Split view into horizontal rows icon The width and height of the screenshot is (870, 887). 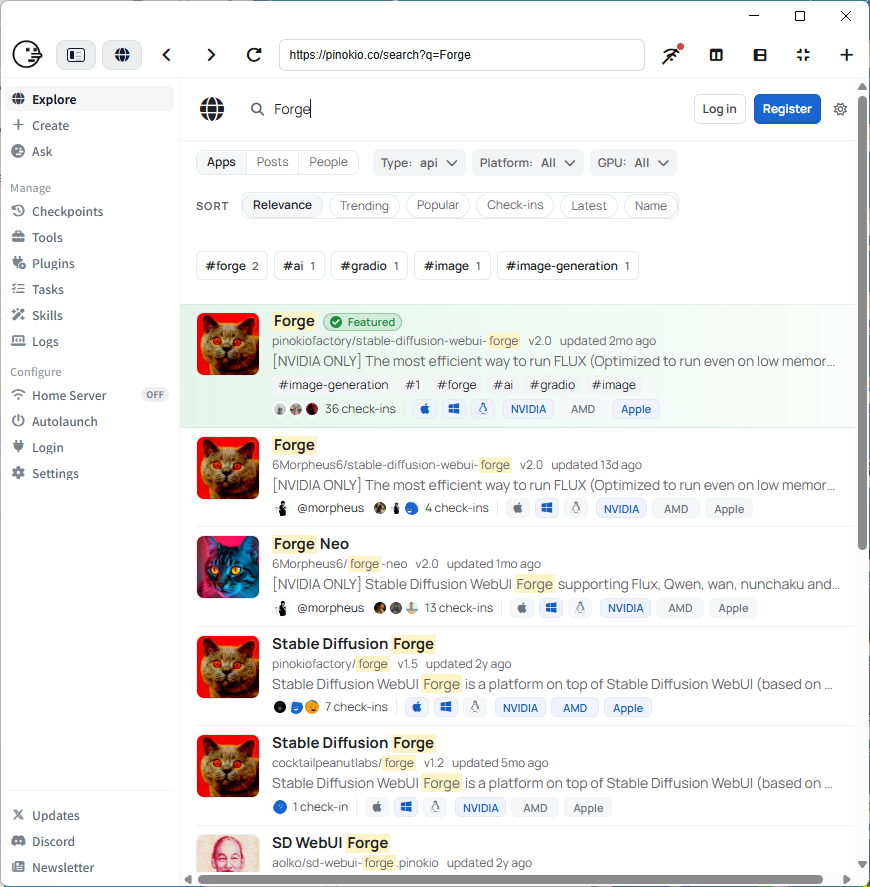(x=760, y=55)
